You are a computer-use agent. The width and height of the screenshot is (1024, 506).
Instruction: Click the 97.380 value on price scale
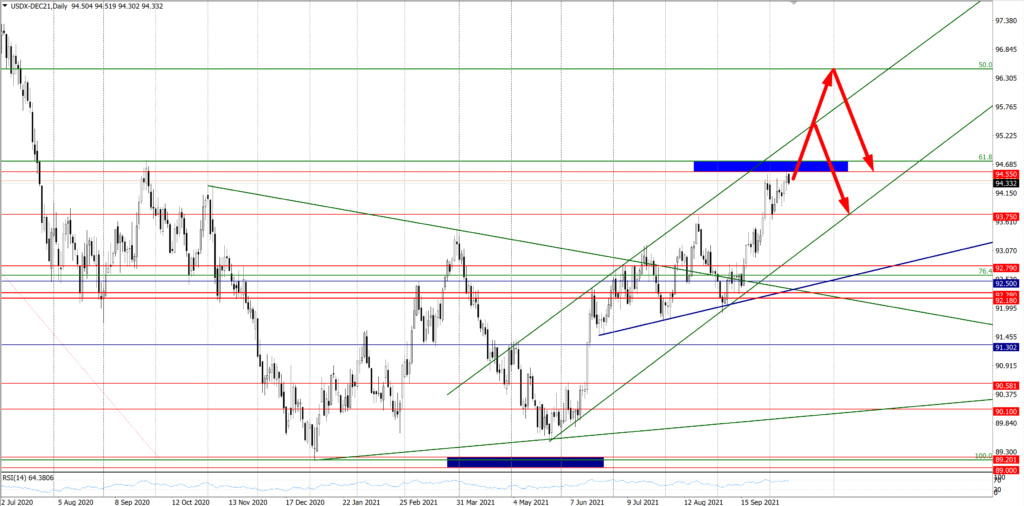point(1006,21)
